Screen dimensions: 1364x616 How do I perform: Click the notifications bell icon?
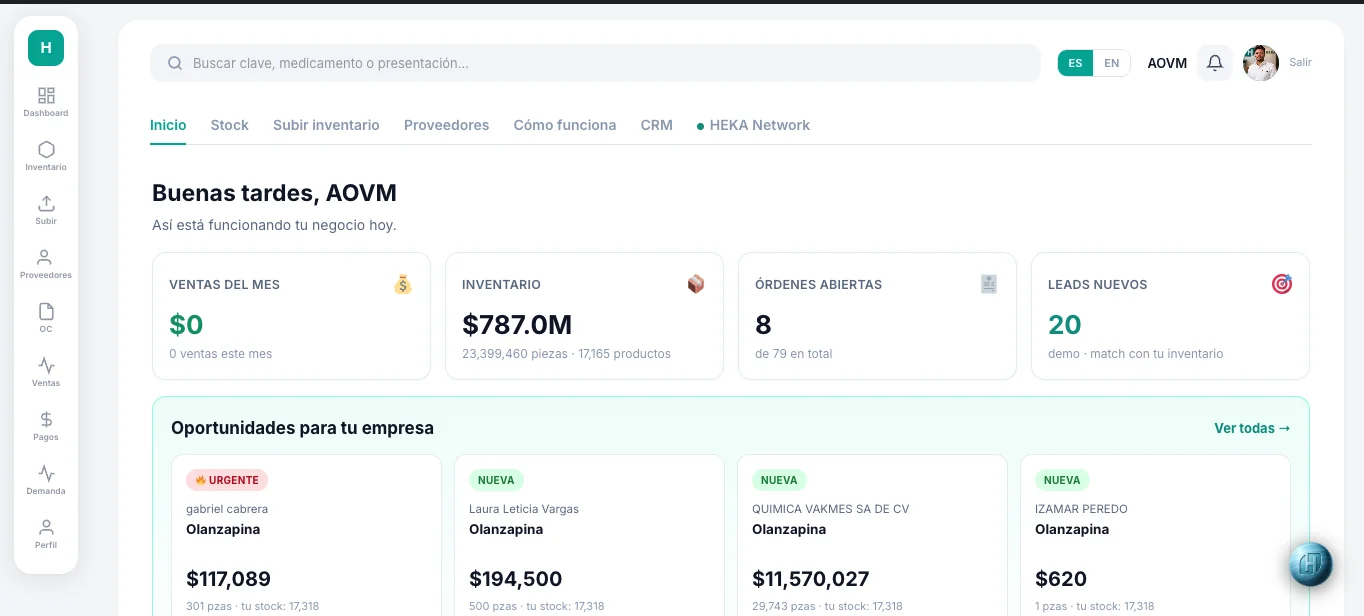pyautogui.click(x=1215, y=63)
